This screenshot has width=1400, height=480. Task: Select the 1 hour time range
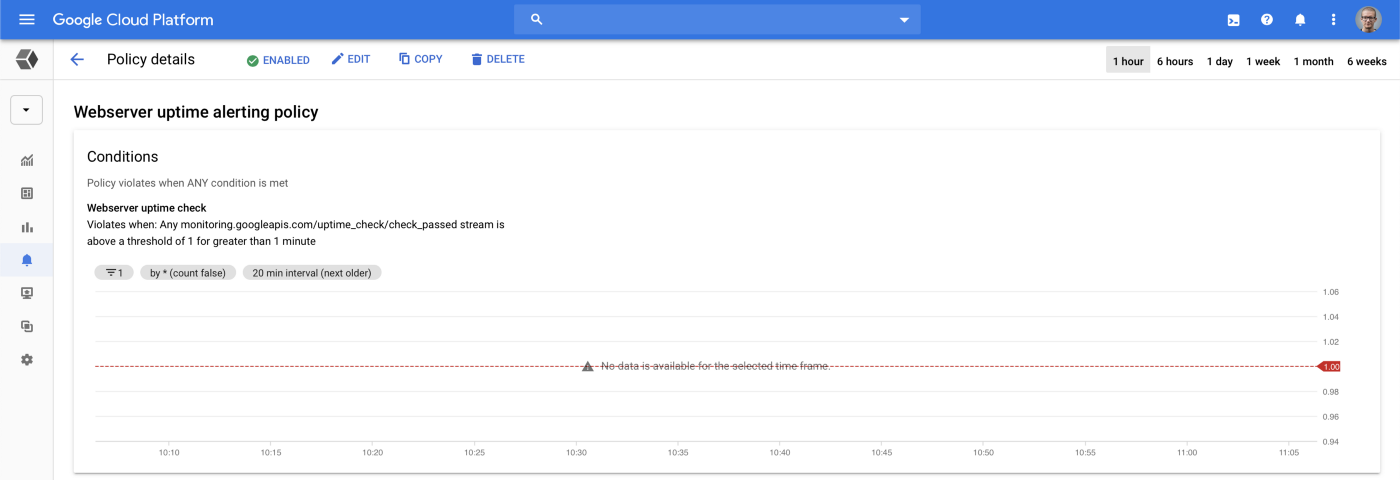pyautogui.click(x=1128, y=61)
